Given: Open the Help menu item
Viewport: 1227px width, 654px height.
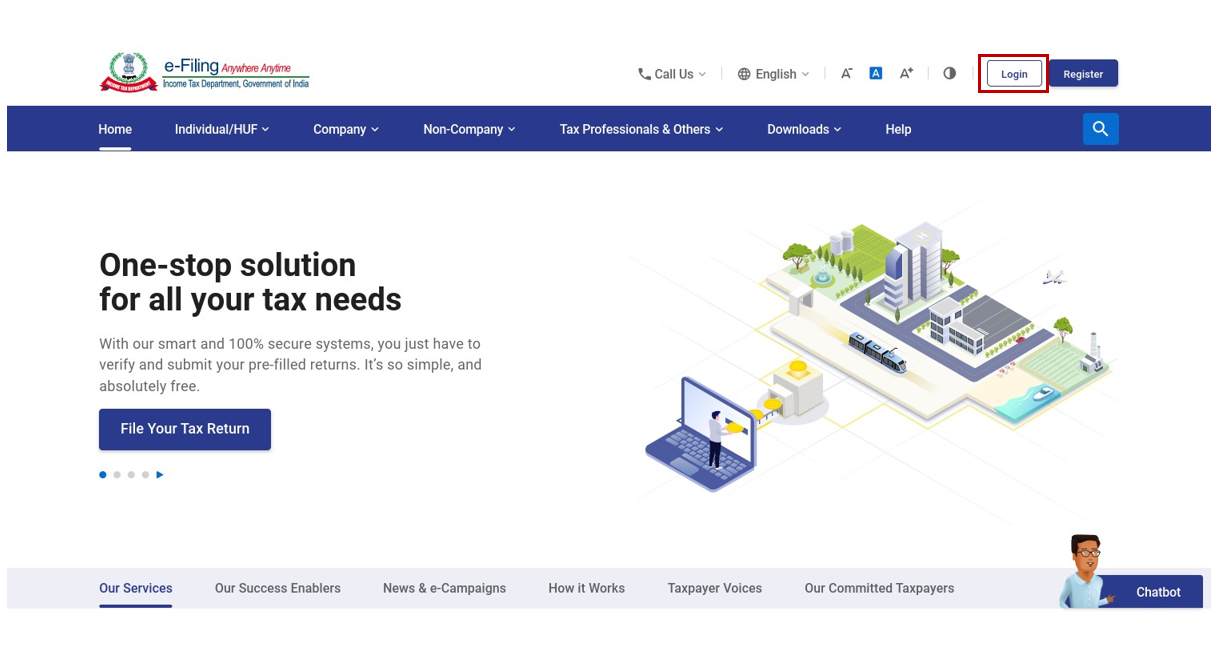Looking at the screenshot, I should (898, 128).
